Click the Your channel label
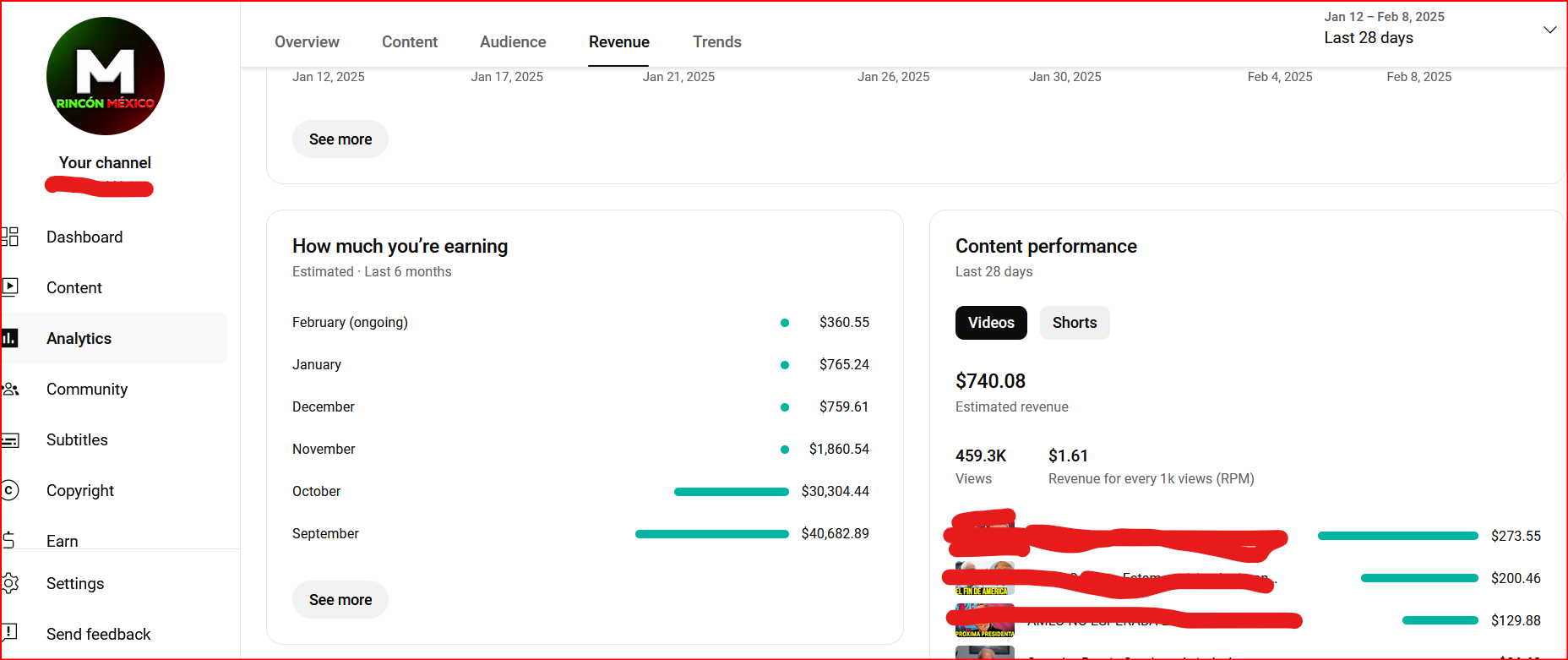Image resolution: width=1568 pixels, height=660 pixels. (x=105, y=163)
